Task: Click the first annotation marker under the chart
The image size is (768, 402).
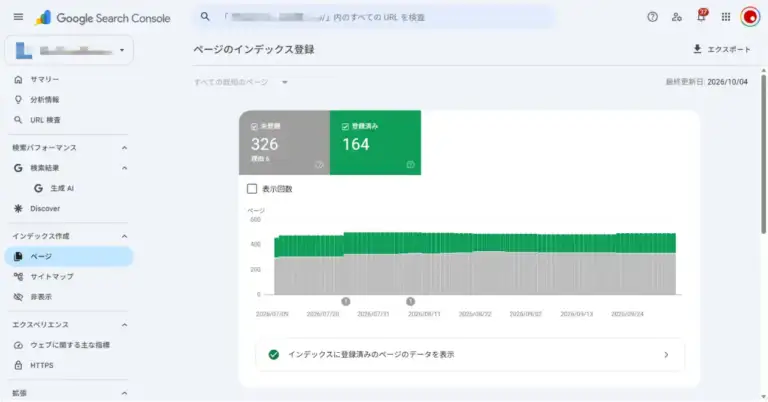Action: [346, 302]
